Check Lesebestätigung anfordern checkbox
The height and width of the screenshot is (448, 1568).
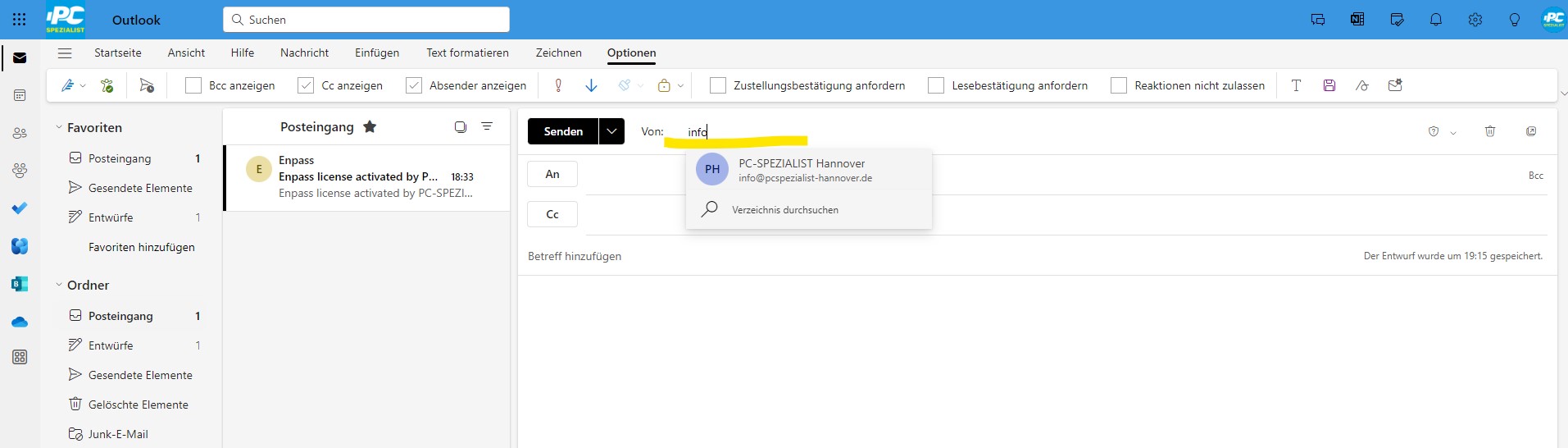pos(936,85)
